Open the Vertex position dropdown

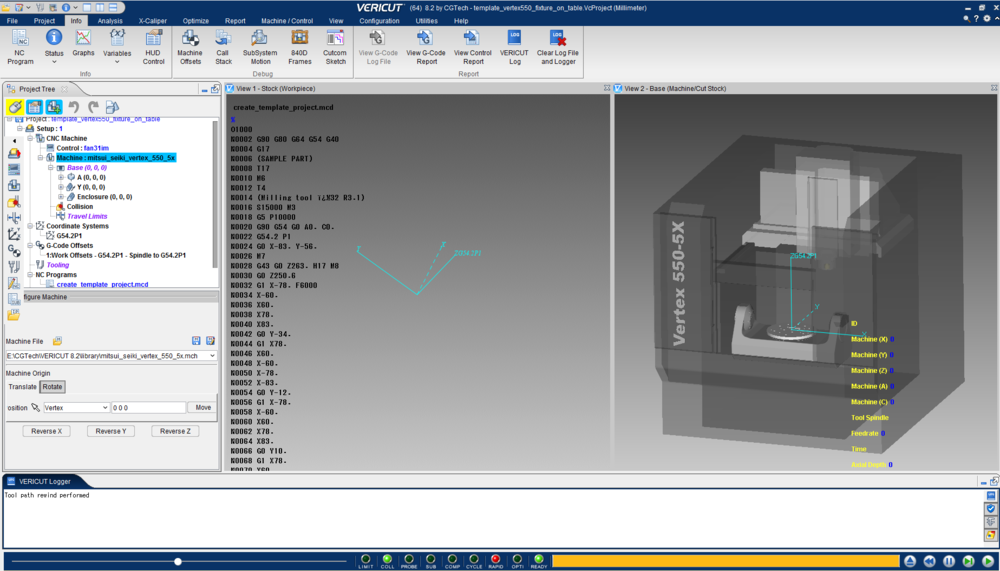[105, 408]
